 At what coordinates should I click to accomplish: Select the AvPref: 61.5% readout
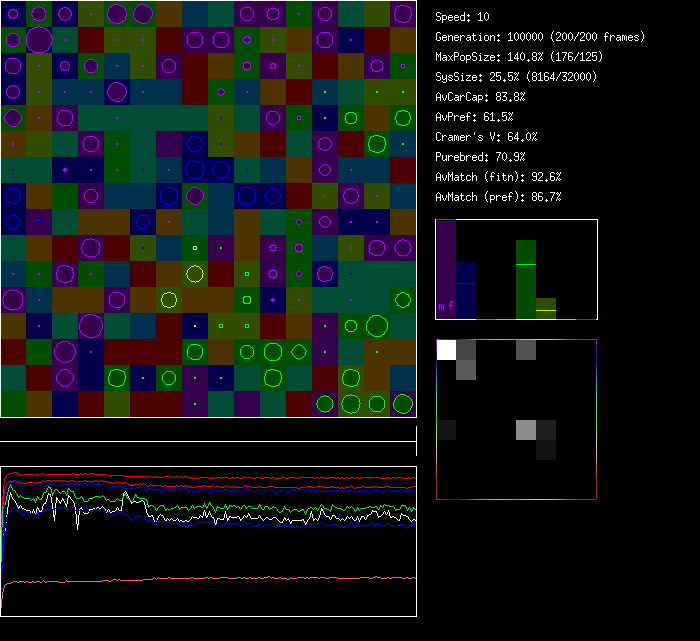475,117
